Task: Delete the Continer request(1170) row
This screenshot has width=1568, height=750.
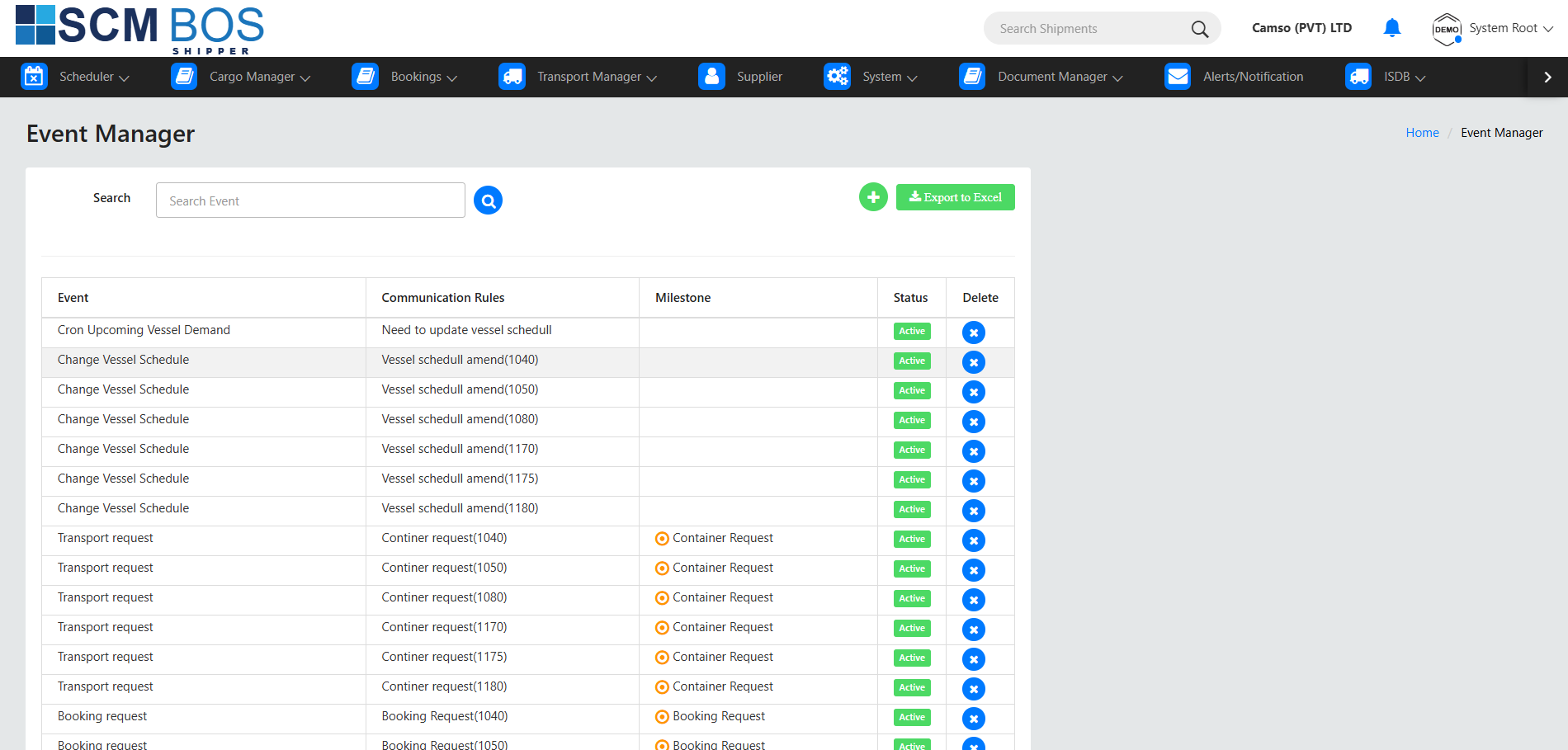Action: point(974,630)
